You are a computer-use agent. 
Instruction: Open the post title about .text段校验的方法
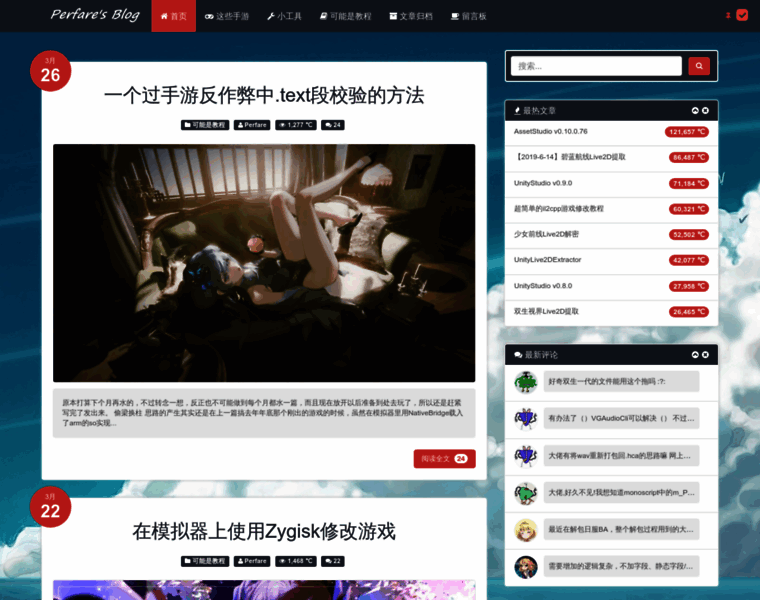click(264, 95)
